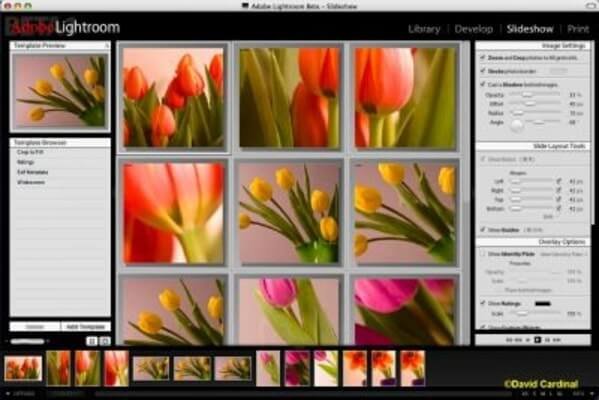This screenshot has height=400, width=599.
Task: Select the Widescreen template in Template Browser
Action: point(31,182)
